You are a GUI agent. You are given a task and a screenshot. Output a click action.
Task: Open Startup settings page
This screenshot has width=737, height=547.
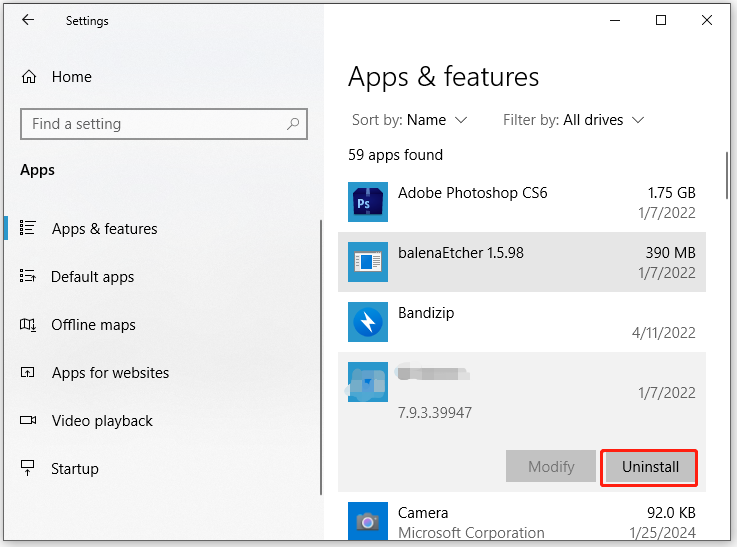[x=75, y=469]
